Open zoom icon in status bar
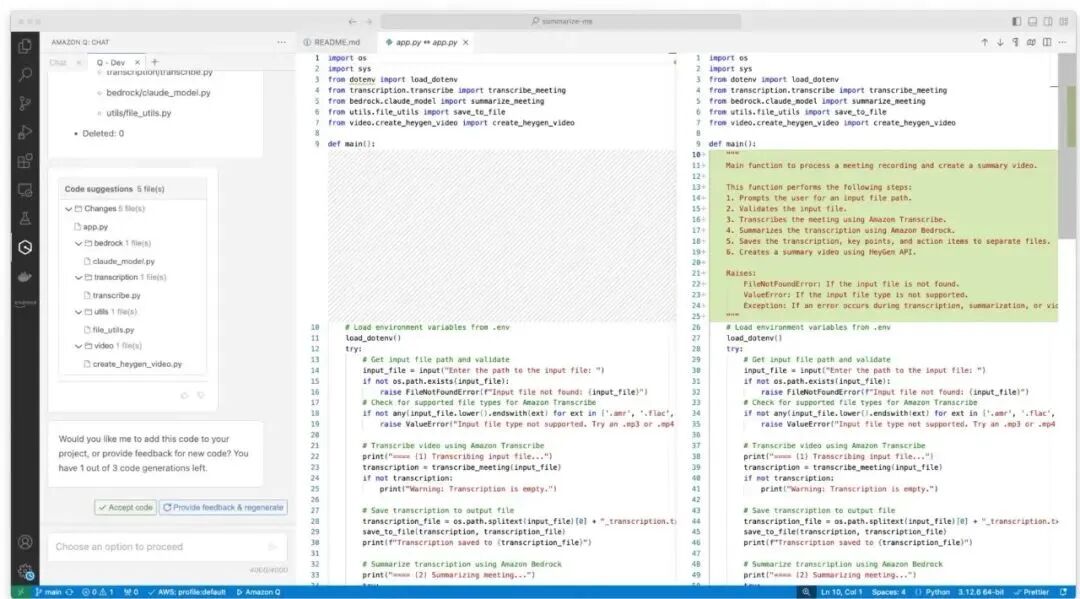Image resolution: width=1080 pixels, height=599 pixels. 805,592
